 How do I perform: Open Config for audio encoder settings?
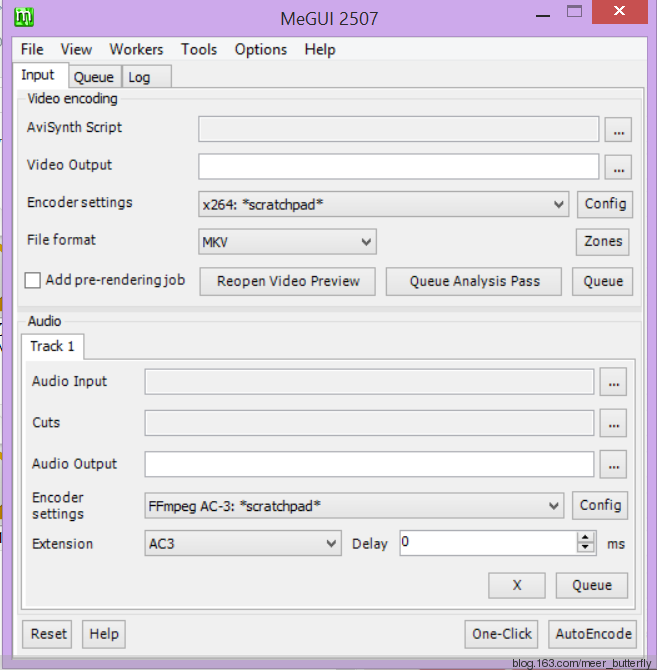point(600,505)
